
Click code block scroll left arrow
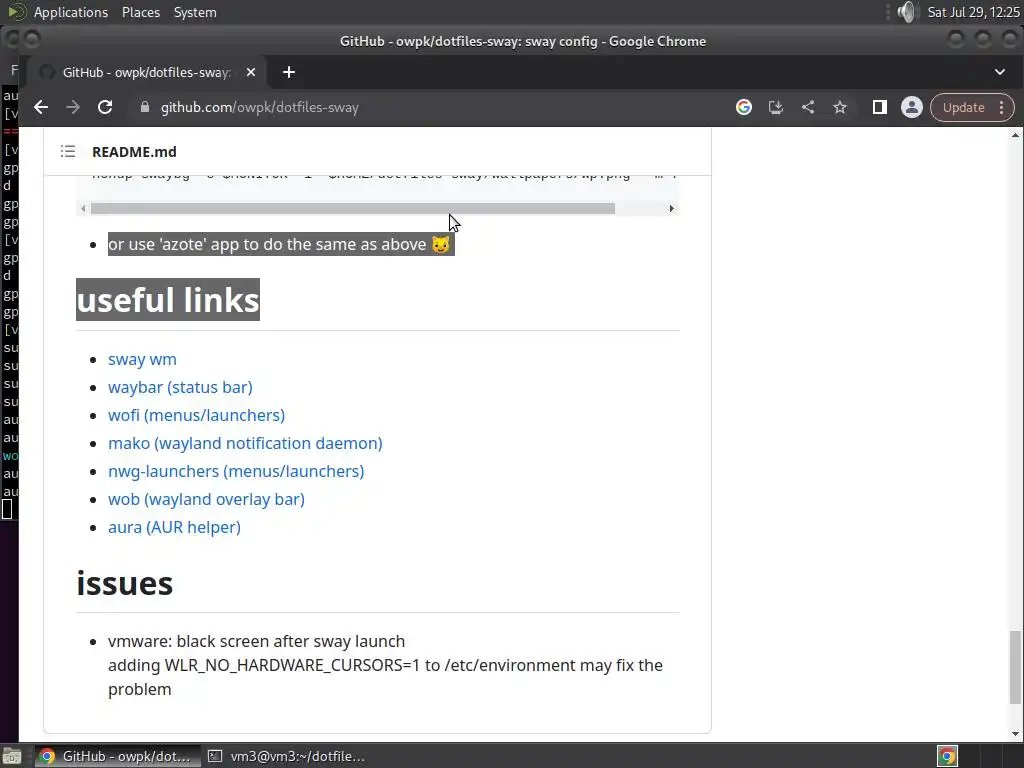pyautogui.click(x=83, y=209)
